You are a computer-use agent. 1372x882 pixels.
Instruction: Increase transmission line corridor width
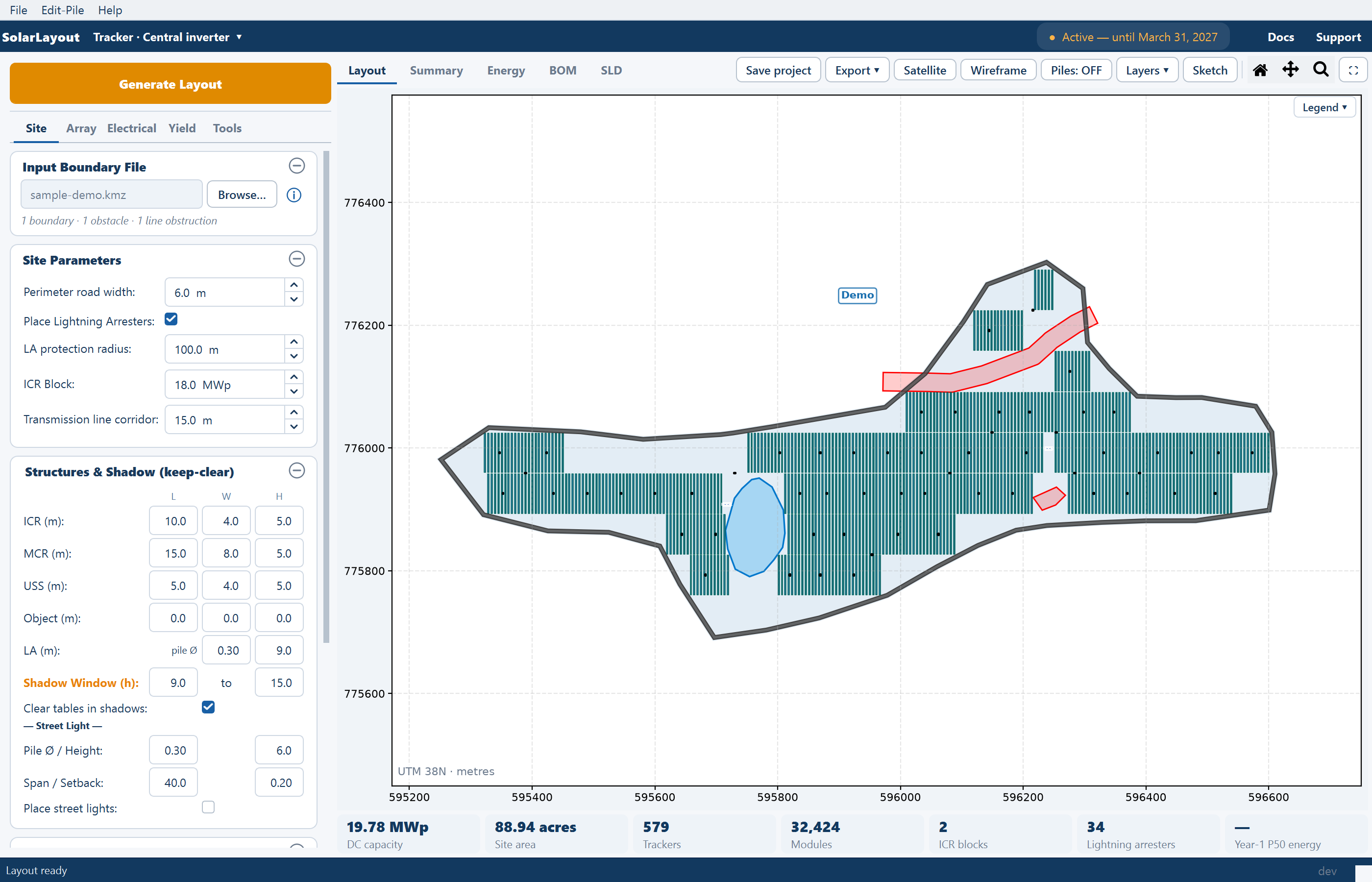click(x=294, y=413)
